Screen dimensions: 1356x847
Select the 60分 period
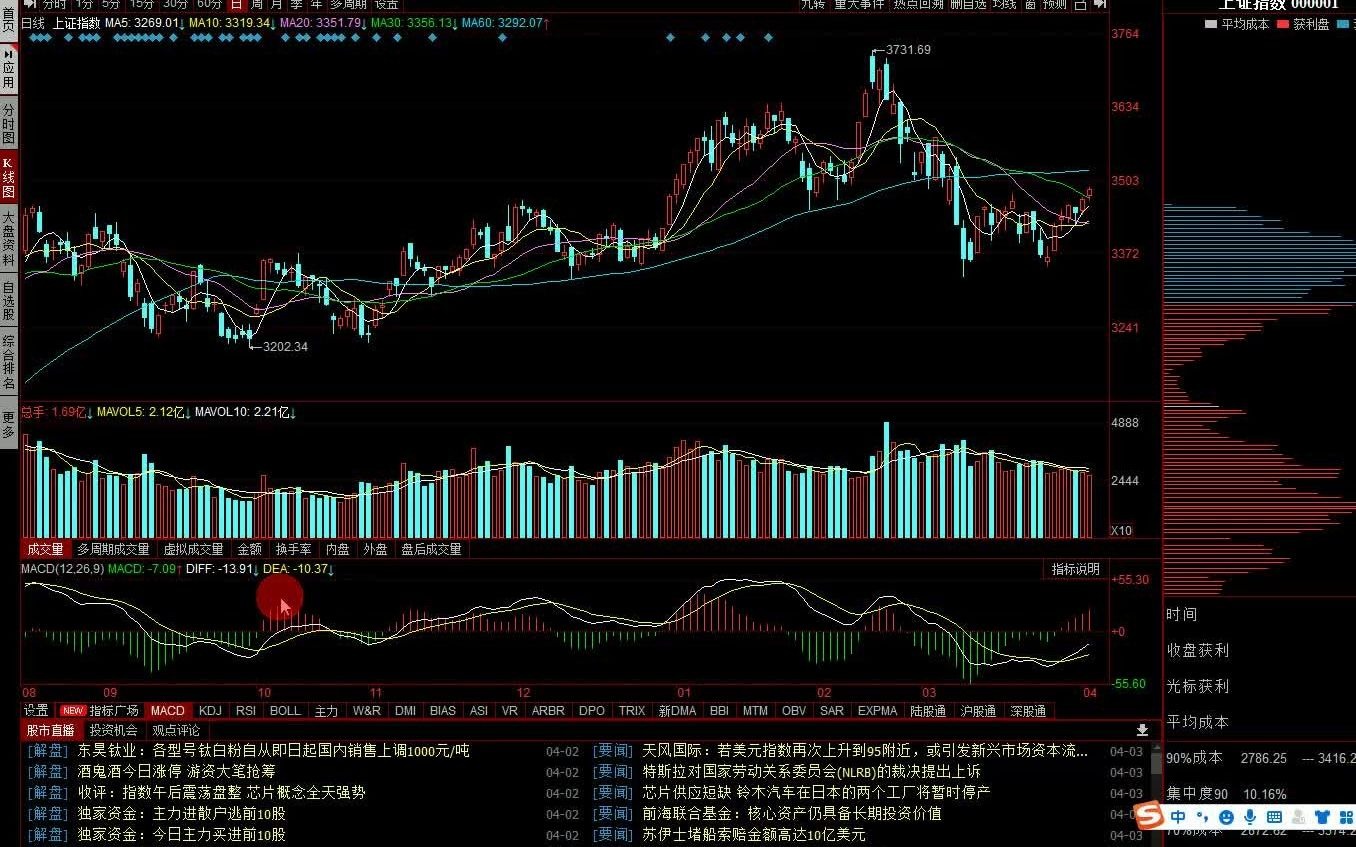tap(210, 4)
